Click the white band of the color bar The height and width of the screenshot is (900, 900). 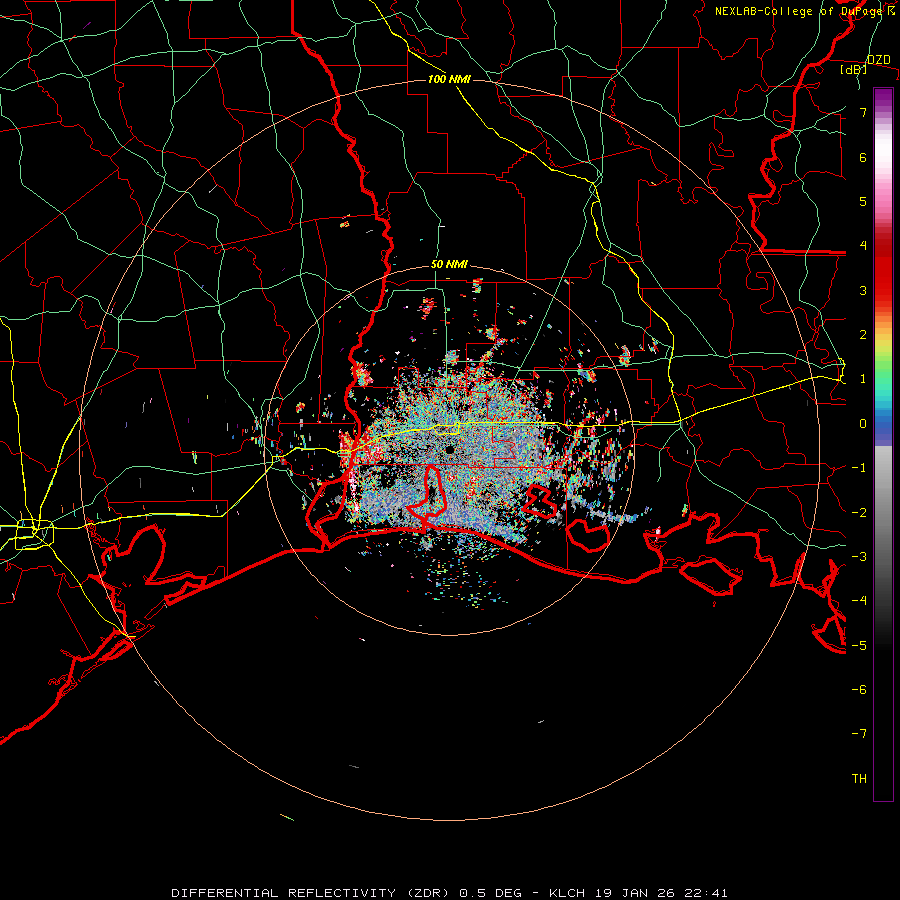(883, 150)
